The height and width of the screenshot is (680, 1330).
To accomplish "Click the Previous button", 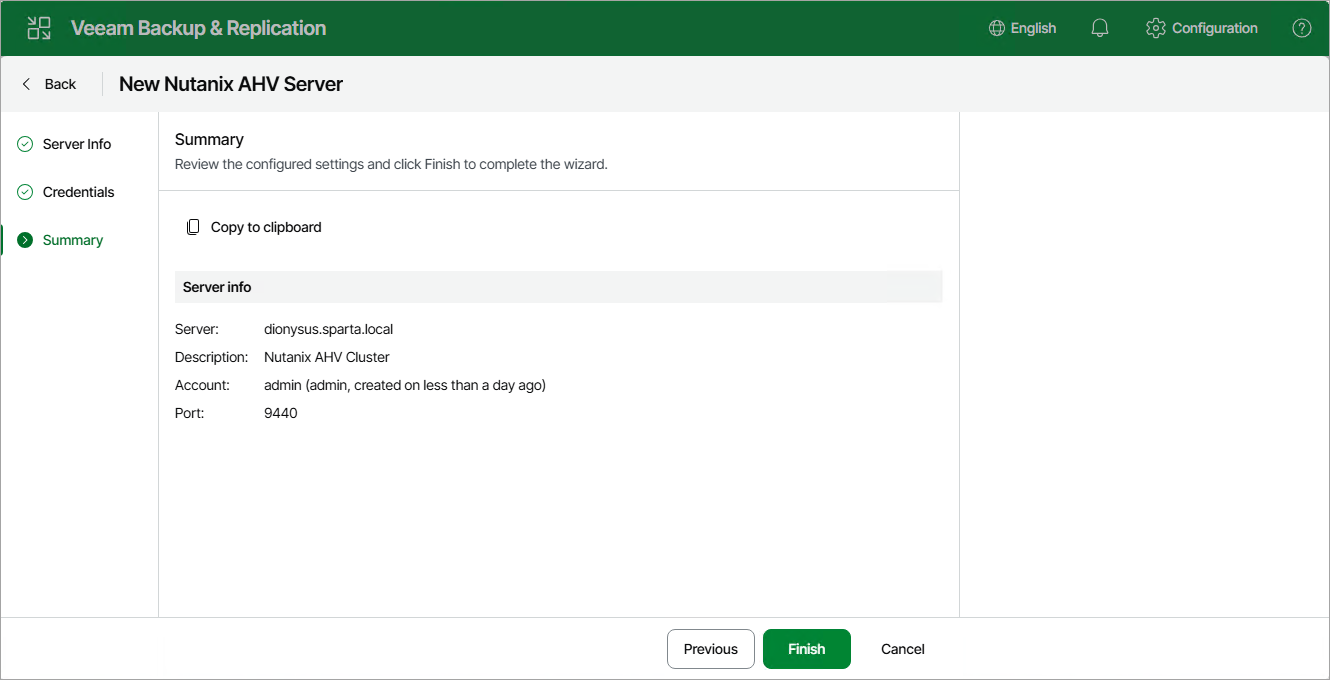I will [x=711, y=649].
